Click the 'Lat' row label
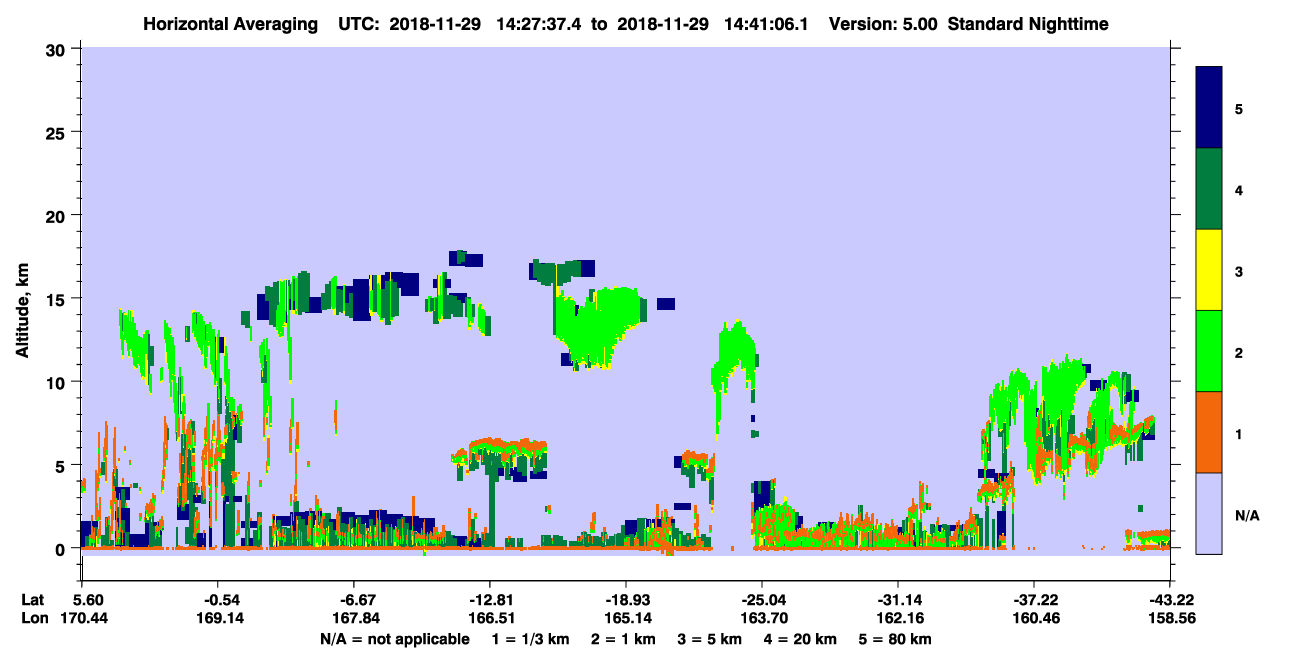Viewport: 1300px width, 667px height. (32, 600)
